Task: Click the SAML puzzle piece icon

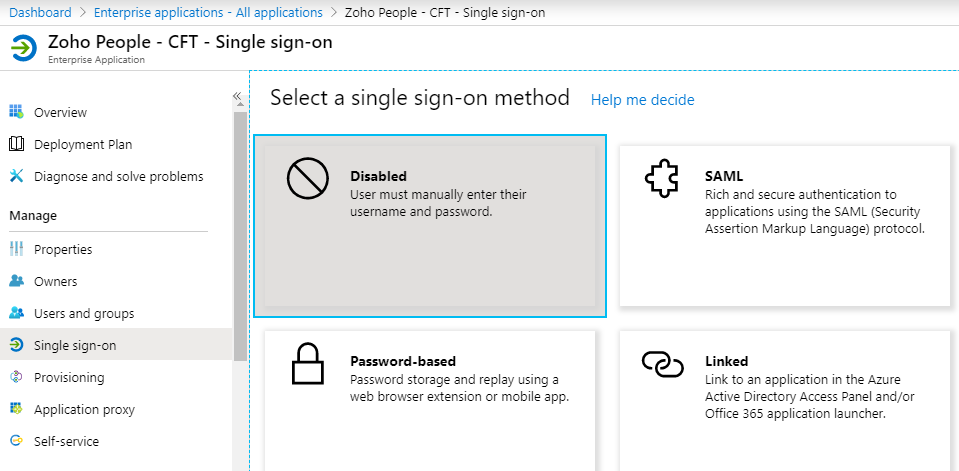Action: point(662,178)
